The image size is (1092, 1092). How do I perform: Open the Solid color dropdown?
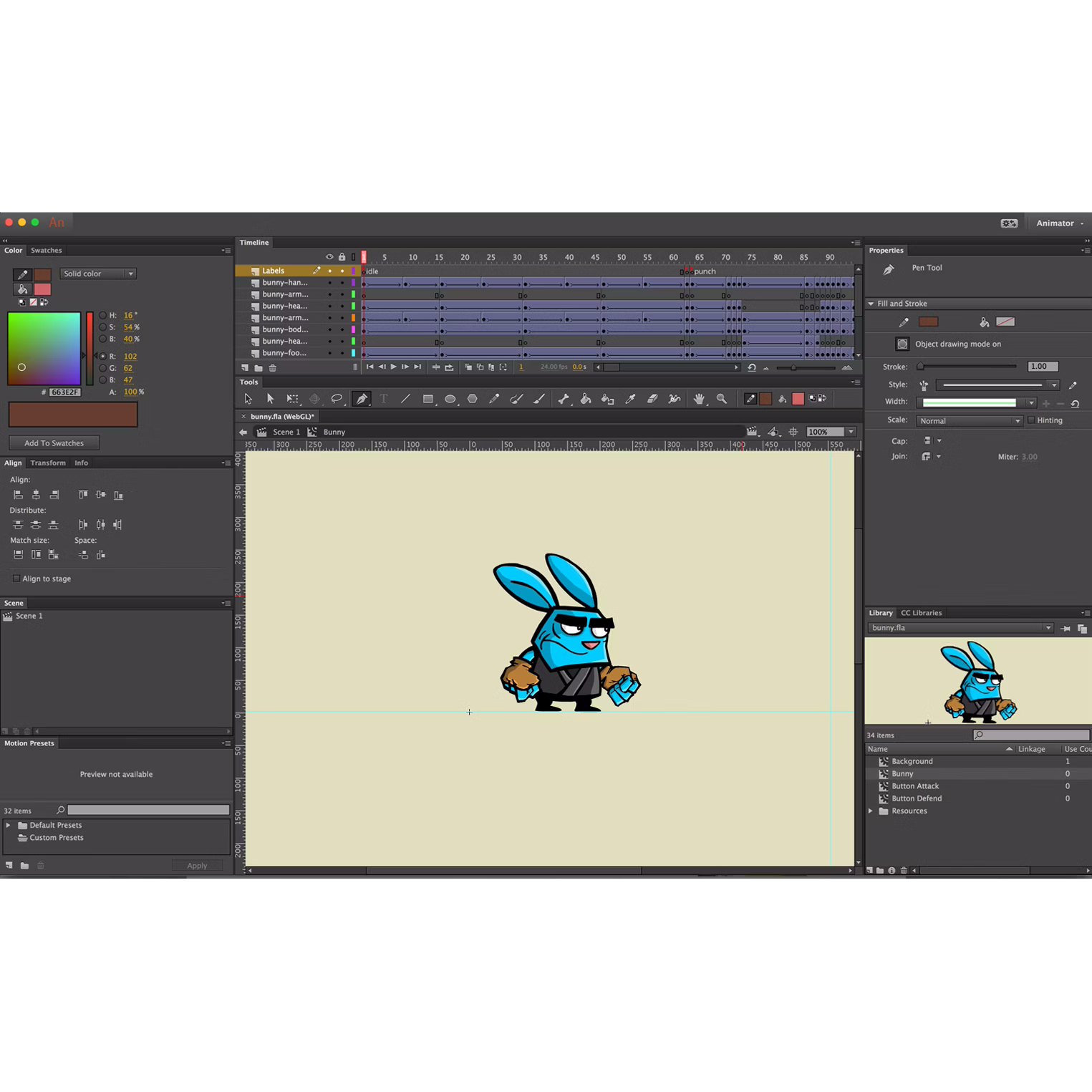tap(98, 274)
